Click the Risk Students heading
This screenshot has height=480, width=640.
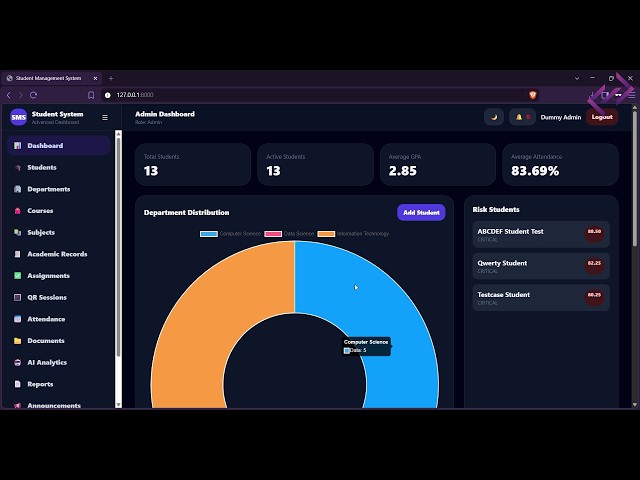coord(496,209)
